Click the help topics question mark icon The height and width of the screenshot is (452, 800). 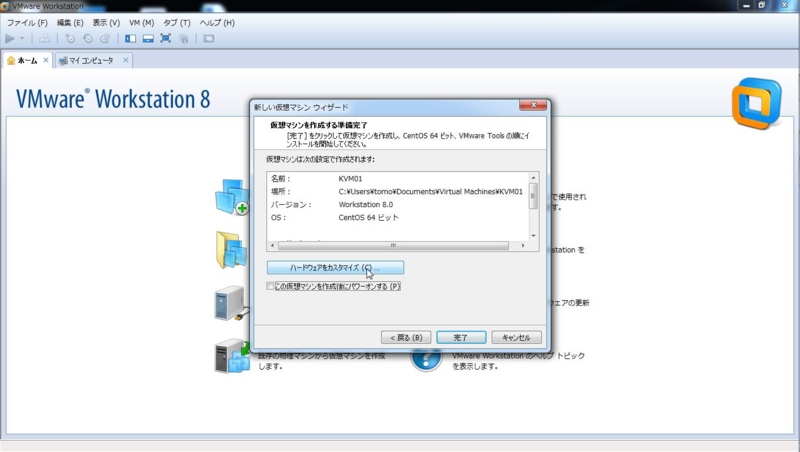tap(426, 359)
